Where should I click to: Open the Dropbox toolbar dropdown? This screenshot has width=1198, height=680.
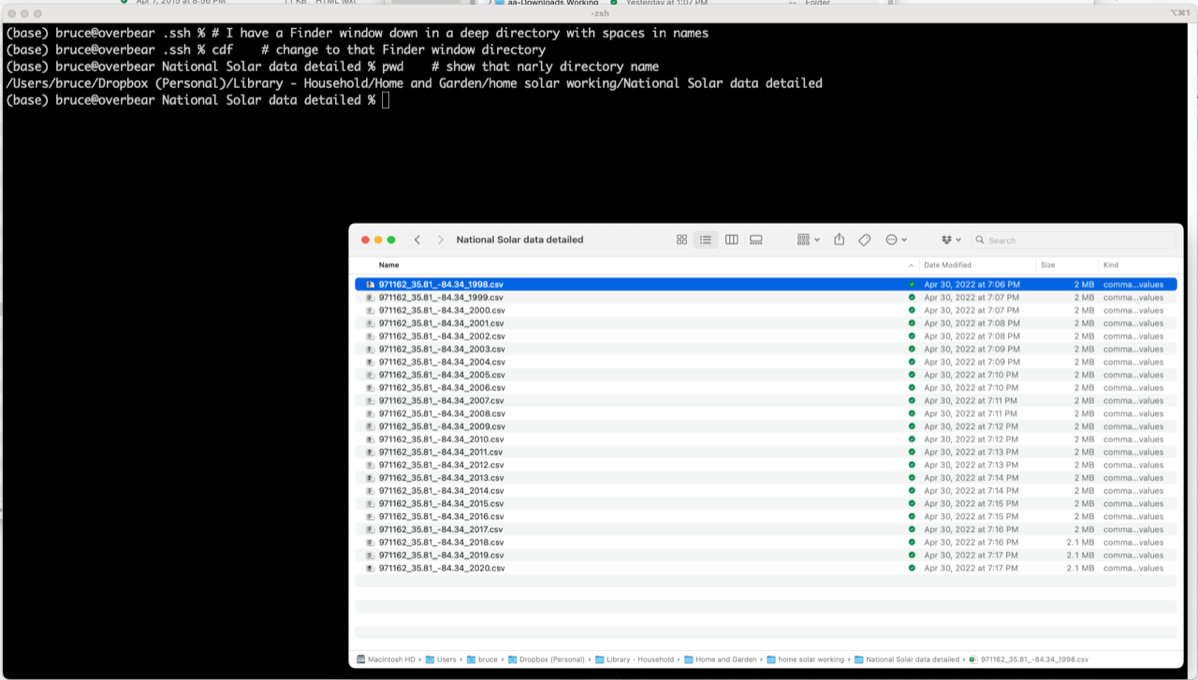951,240
